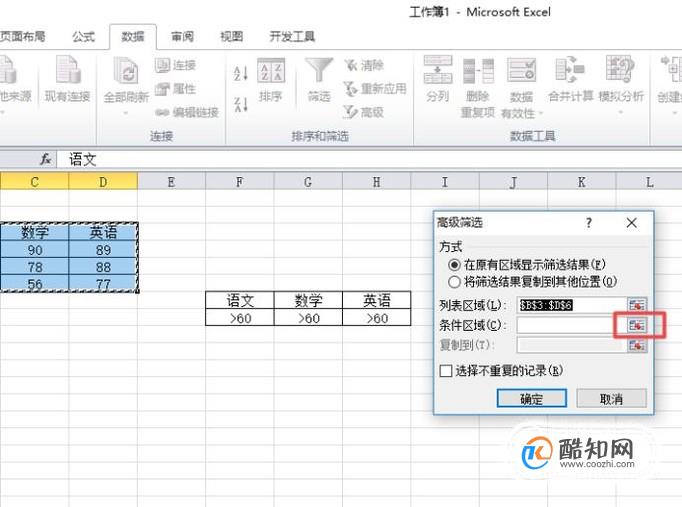Sort descending Z to A

(241, 105)
